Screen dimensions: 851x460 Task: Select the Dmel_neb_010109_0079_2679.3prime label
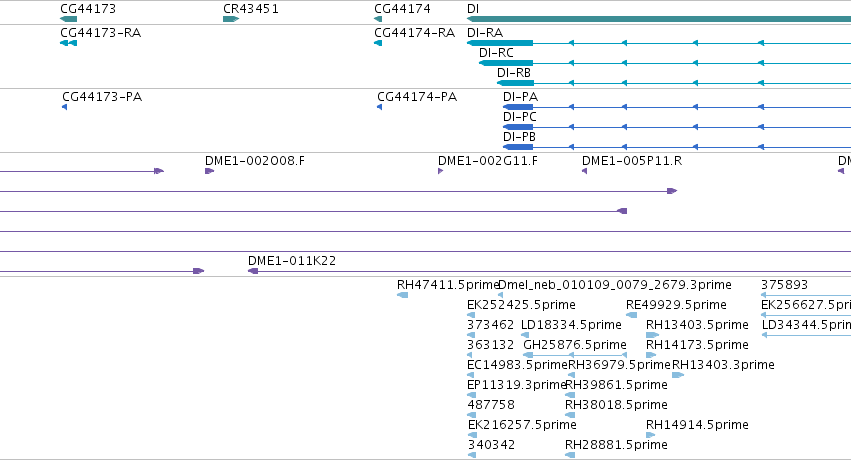pos(615,285)
